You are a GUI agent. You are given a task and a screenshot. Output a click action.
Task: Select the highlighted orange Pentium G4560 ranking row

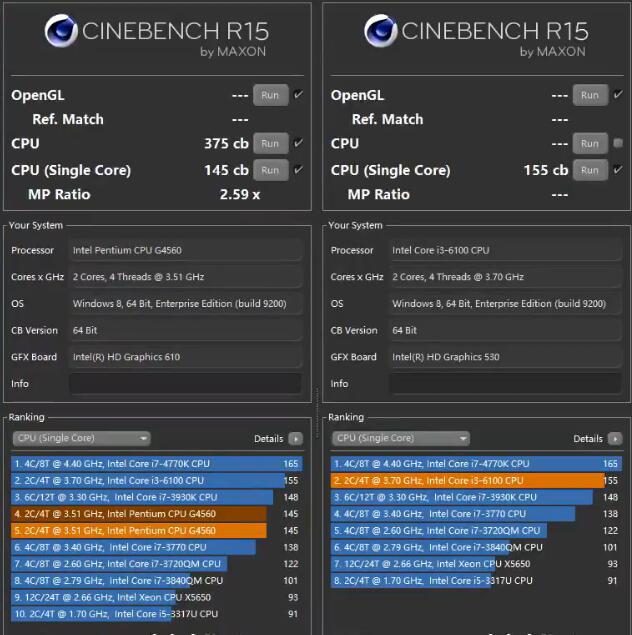point(140,531)
